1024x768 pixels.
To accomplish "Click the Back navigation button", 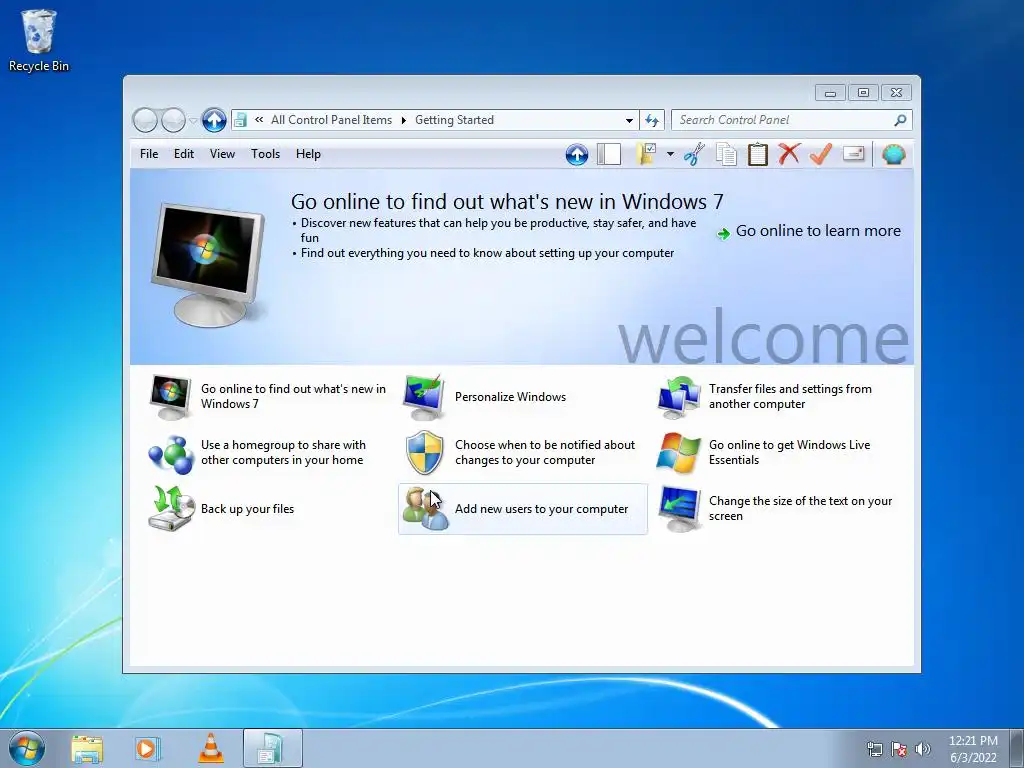I will click(145, 120).
